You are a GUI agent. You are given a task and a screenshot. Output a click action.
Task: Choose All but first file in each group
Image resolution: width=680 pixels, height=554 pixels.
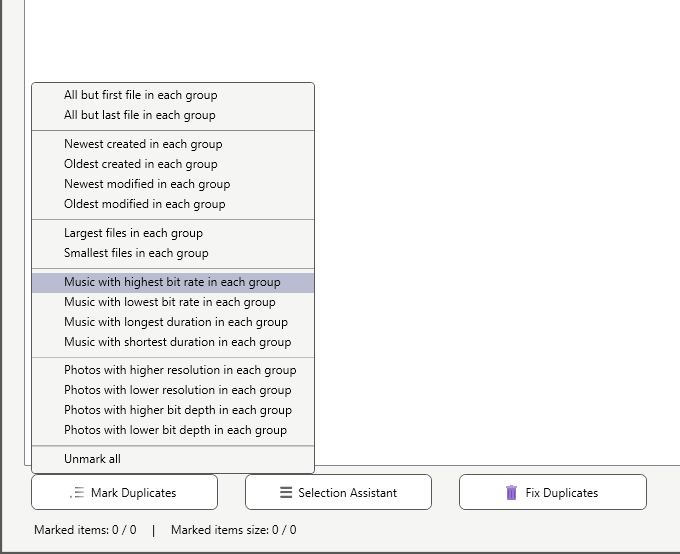click(173, 95)
